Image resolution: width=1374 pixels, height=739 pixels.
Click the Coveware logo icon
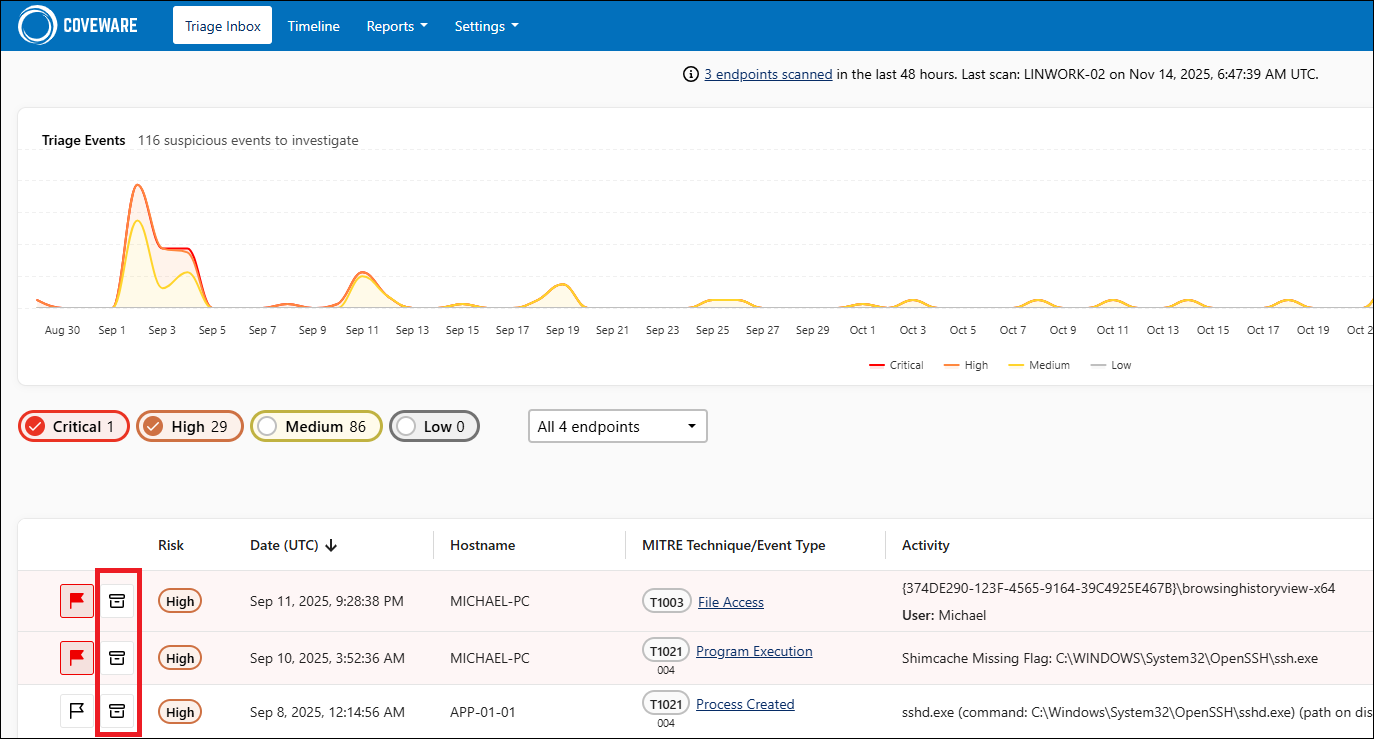click(x=37, y=26)
